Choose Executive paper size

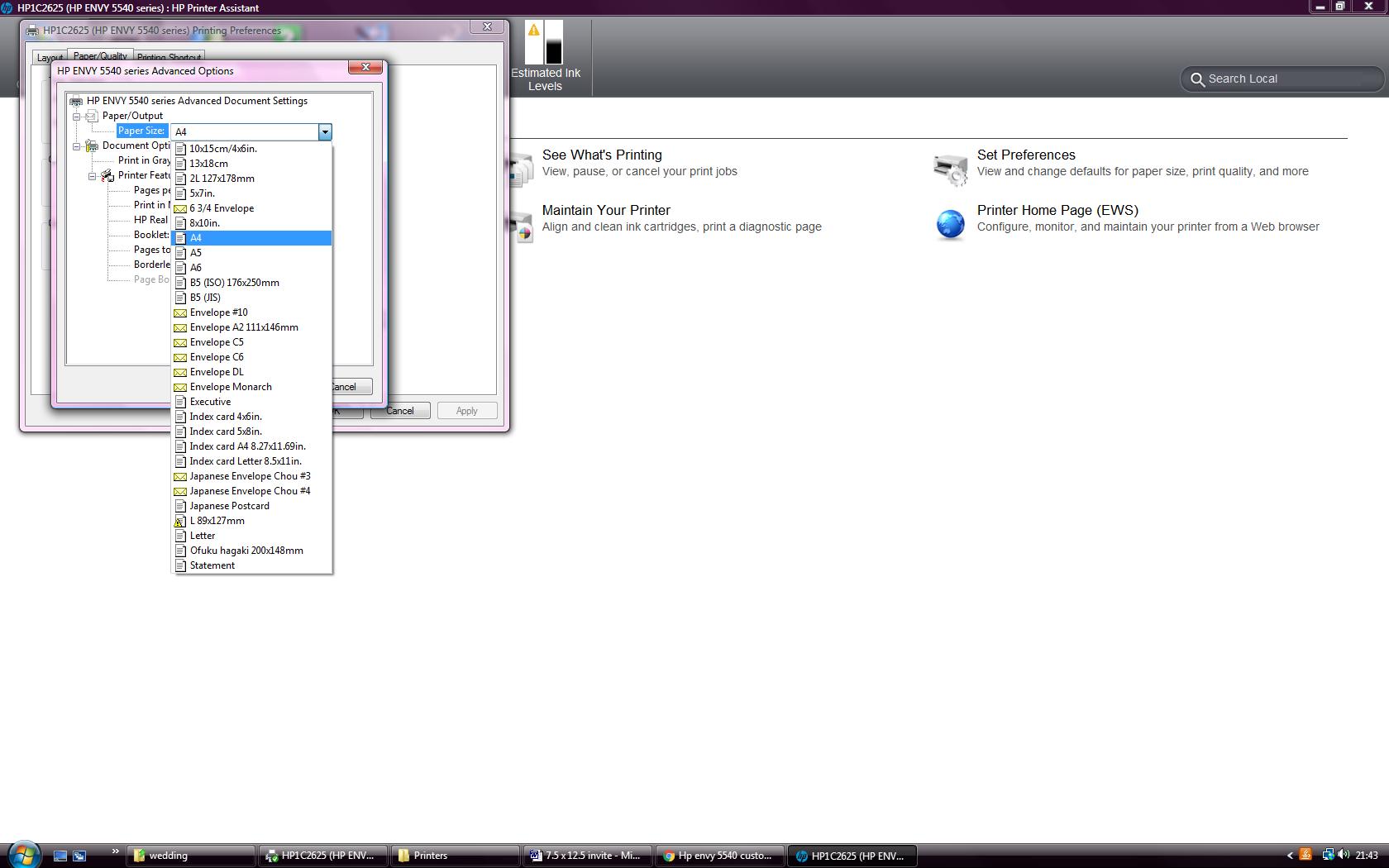point(251,402)
